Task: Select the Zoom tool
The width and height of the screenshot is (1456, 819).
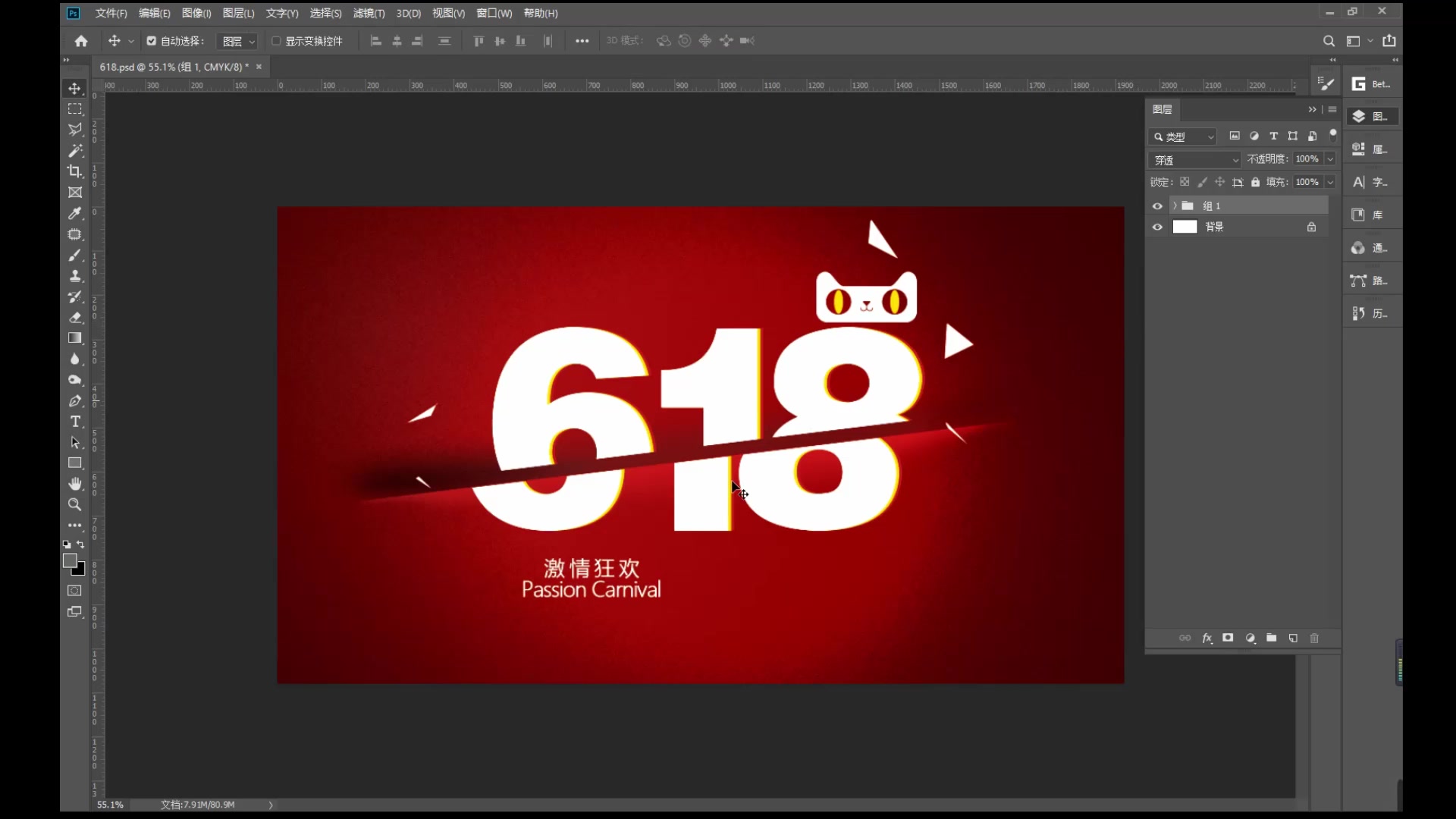Action: 74,504
